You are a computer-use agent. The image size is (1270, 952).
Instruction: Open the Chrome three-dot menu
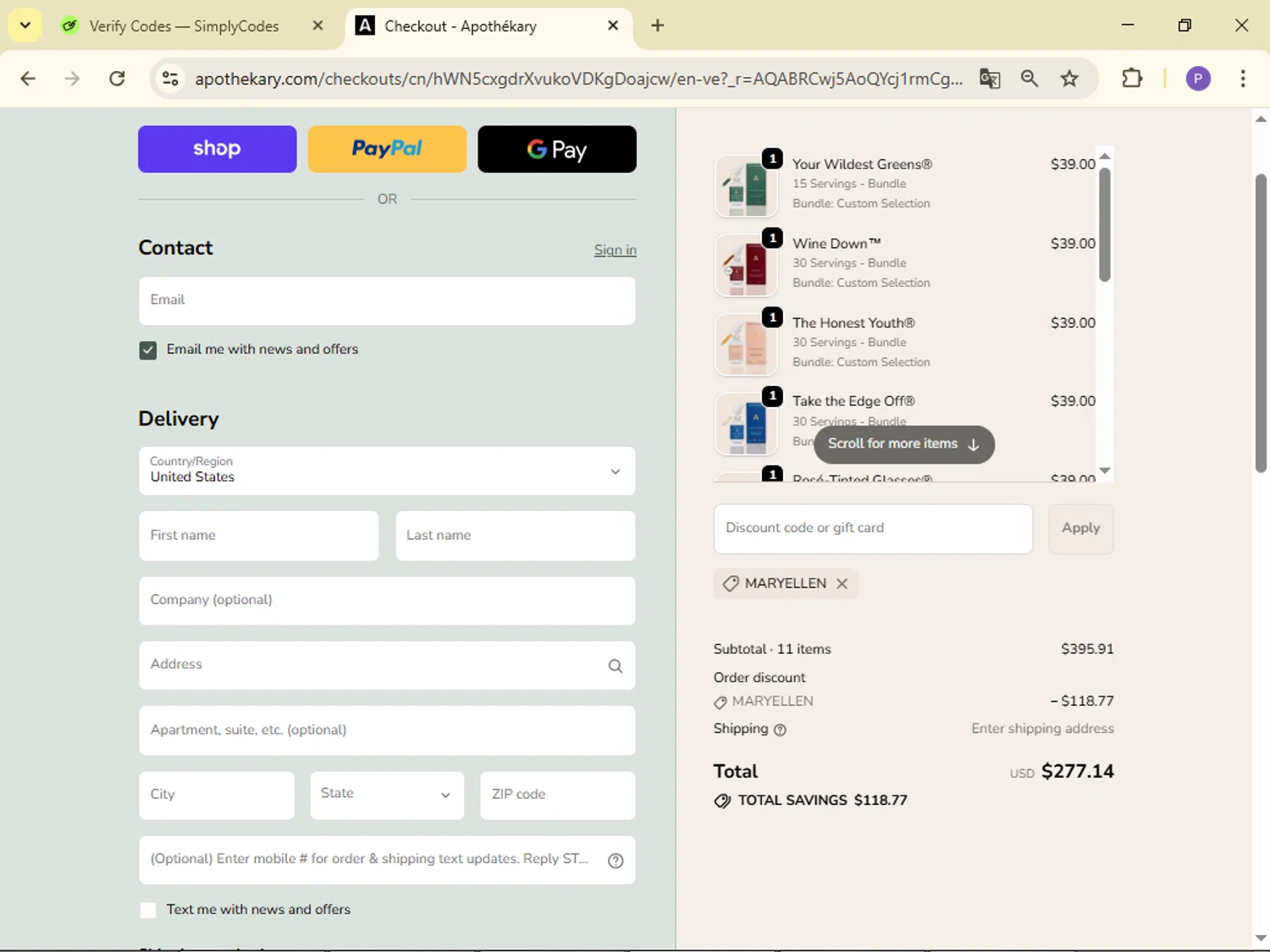point(1243,79)
